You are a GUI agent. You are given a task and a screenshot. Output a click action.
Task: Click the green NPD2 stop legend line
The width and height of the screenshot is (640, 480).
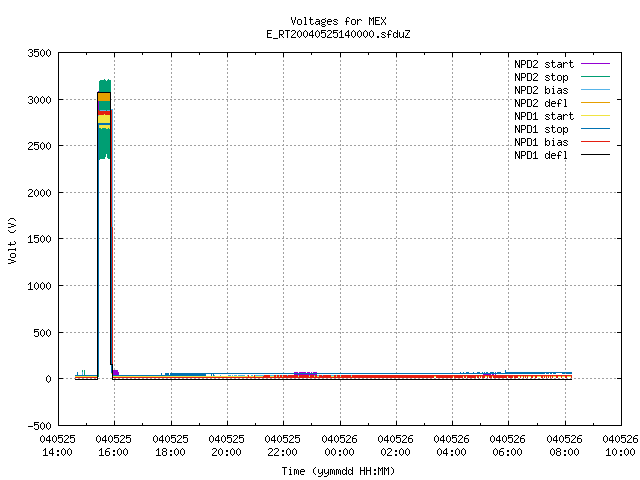[595, 77]
